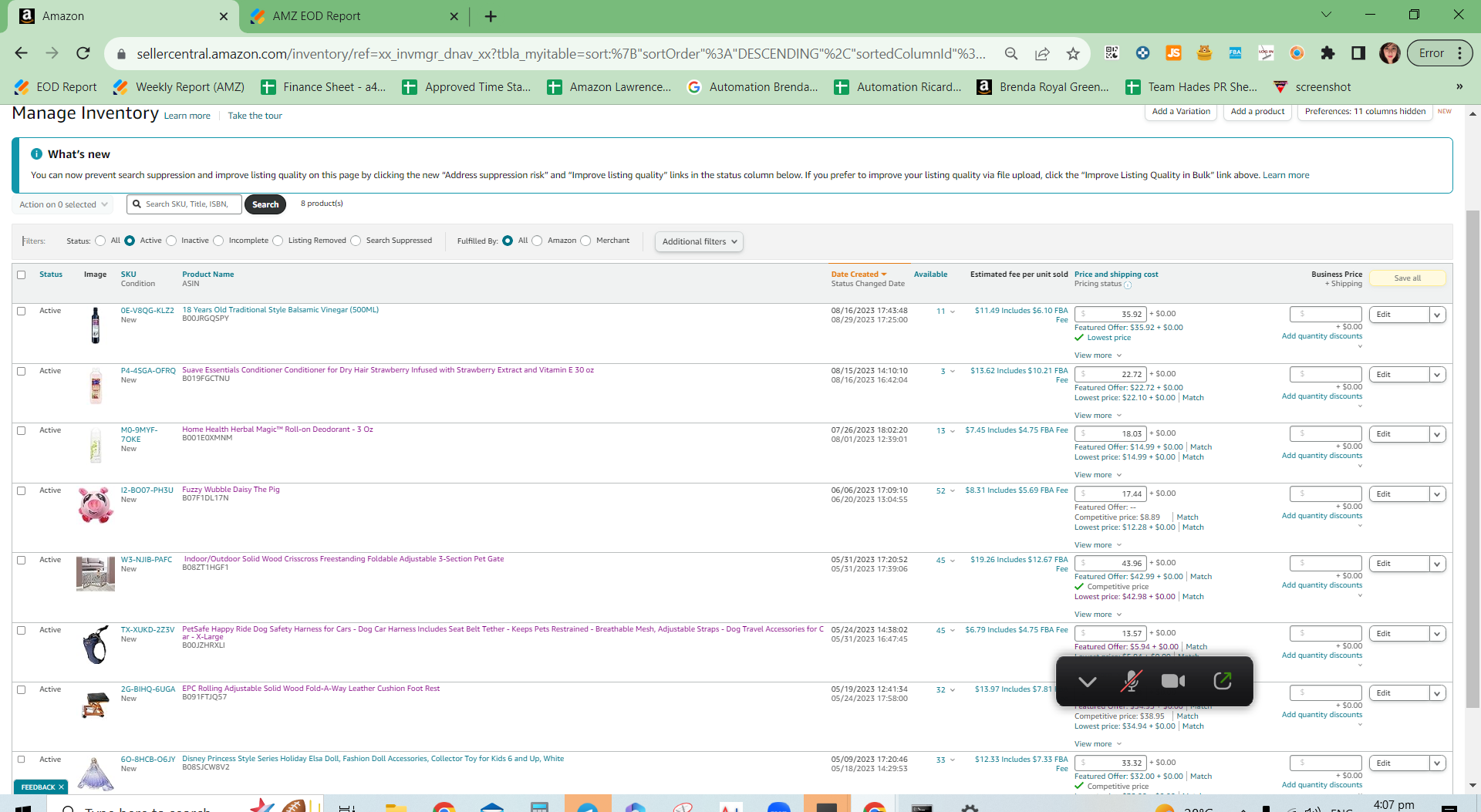Open the Chrome three-dot menu
Viewport: 1481px width, 812px height.
coord(1460,52)
